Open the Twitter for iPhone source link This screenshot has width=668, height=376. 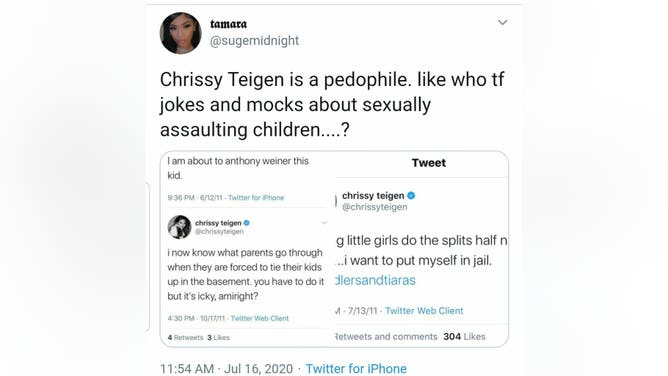click(x=356, y=368)
